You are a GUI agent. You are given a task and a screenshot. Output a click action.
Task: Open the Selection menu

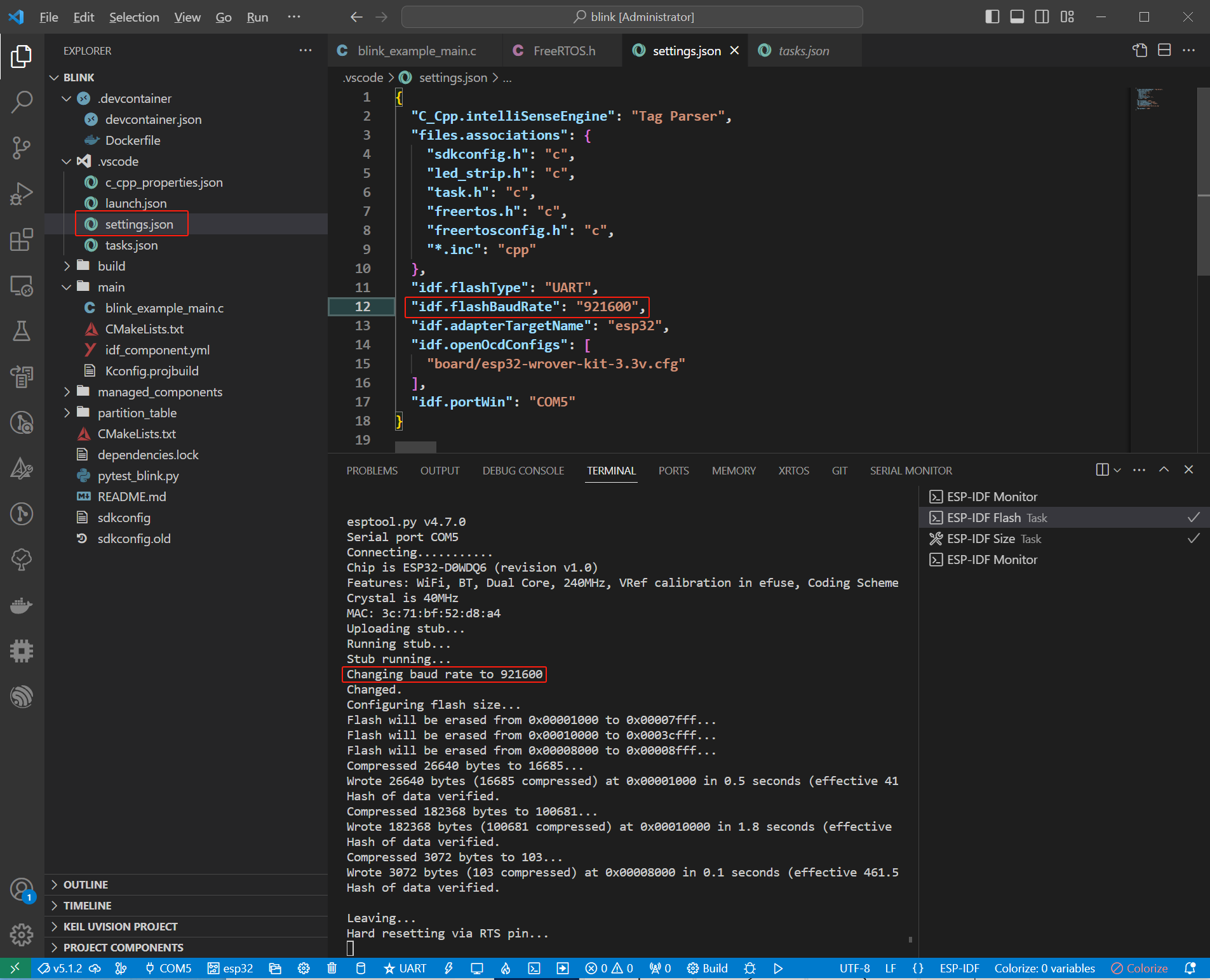134,17
